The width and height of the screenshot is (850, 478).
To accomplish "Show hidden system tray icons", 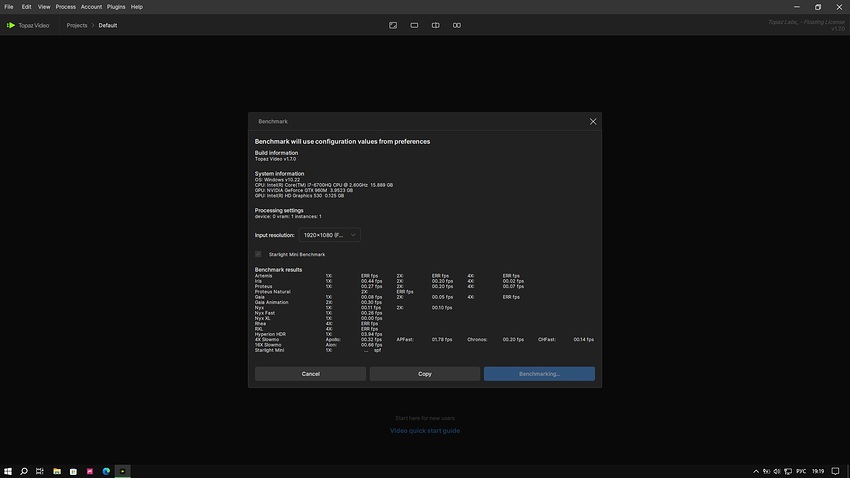I will pos(756,471).
